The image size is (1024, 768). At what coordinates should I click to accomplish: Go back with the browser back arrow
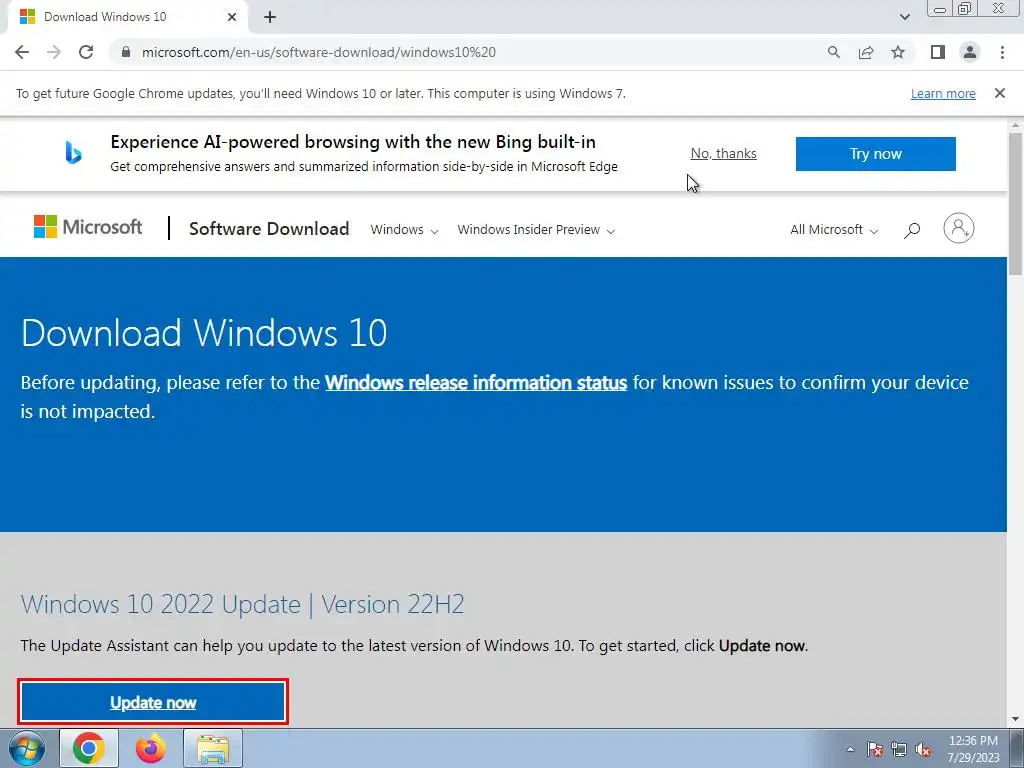(x=22, y=52)
